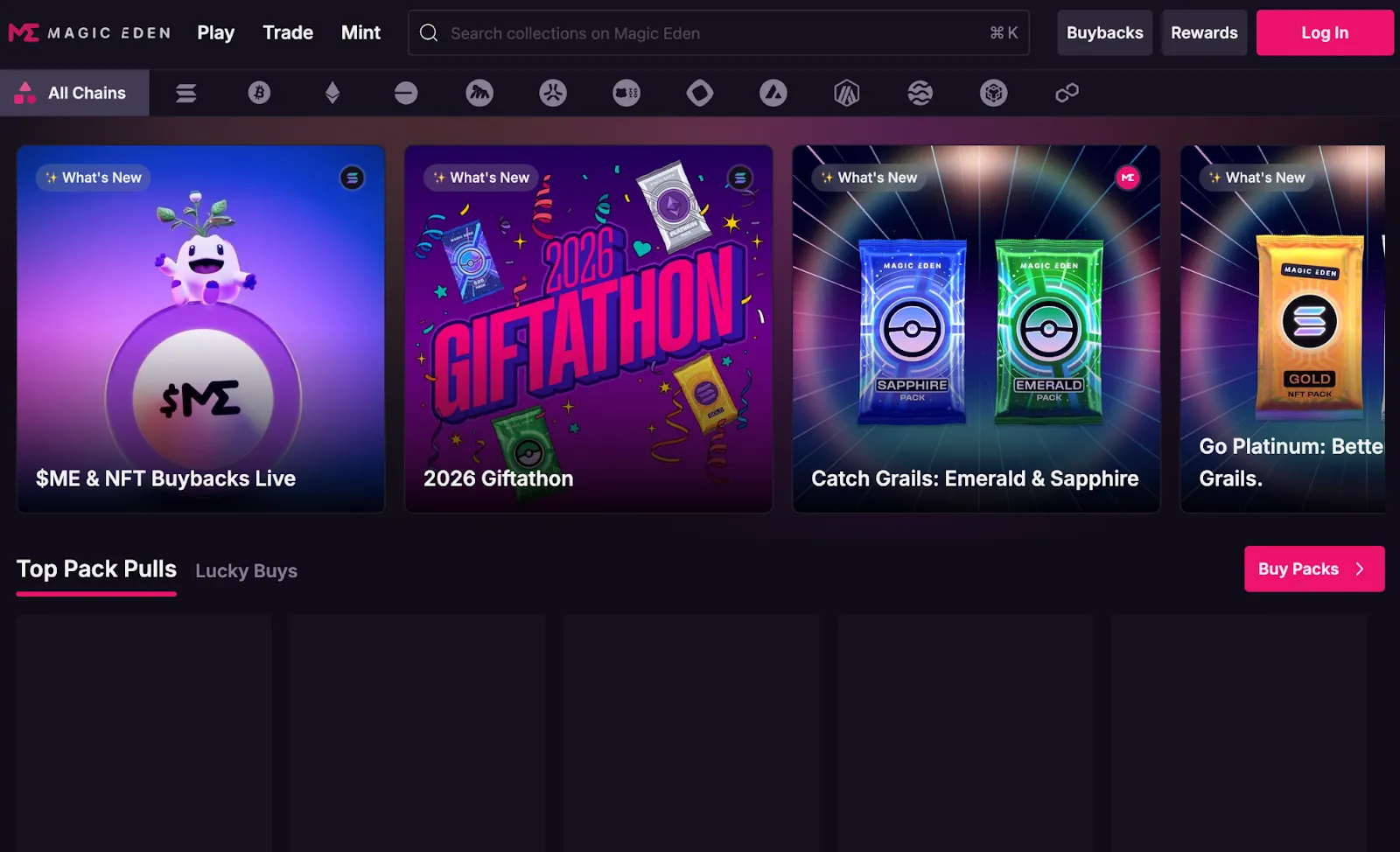Select the Avalanche chain icon
This screenshot has height=852, width=1400.
pyautogui.click(x=773, y=93)
